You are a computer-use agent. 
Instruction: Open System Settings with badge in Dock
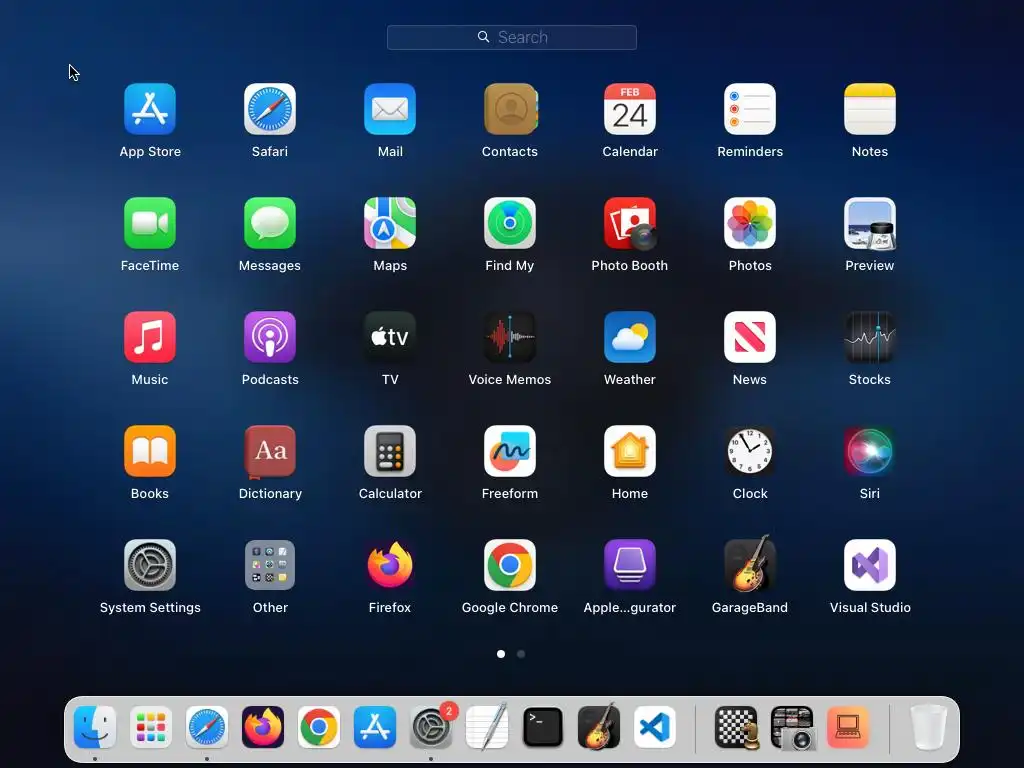431,727
